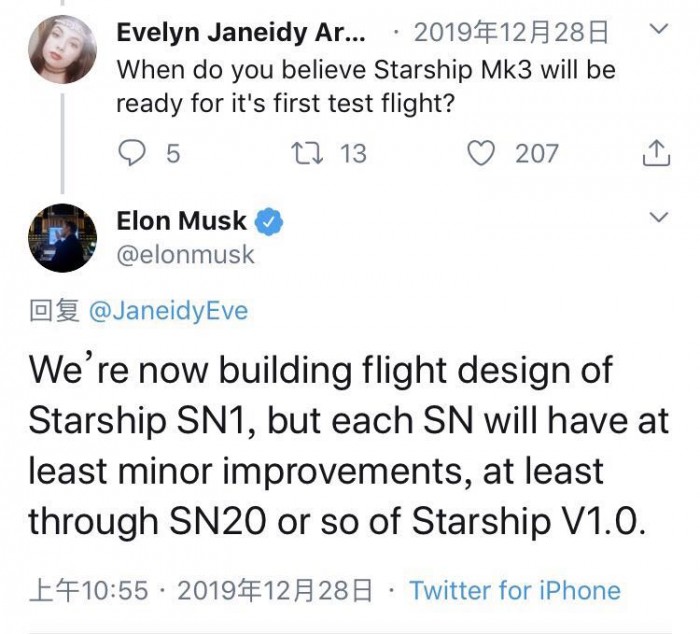Click the date beside Evelyn's name
The height and width of the screenshot is (634, 700).
[510, 33]
